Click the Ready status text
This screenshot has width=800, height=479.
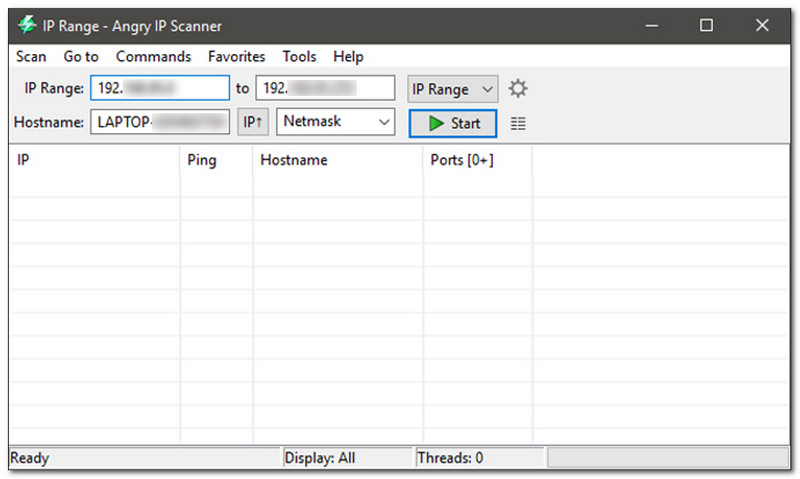pyautogui.click(x=30, y=458)
